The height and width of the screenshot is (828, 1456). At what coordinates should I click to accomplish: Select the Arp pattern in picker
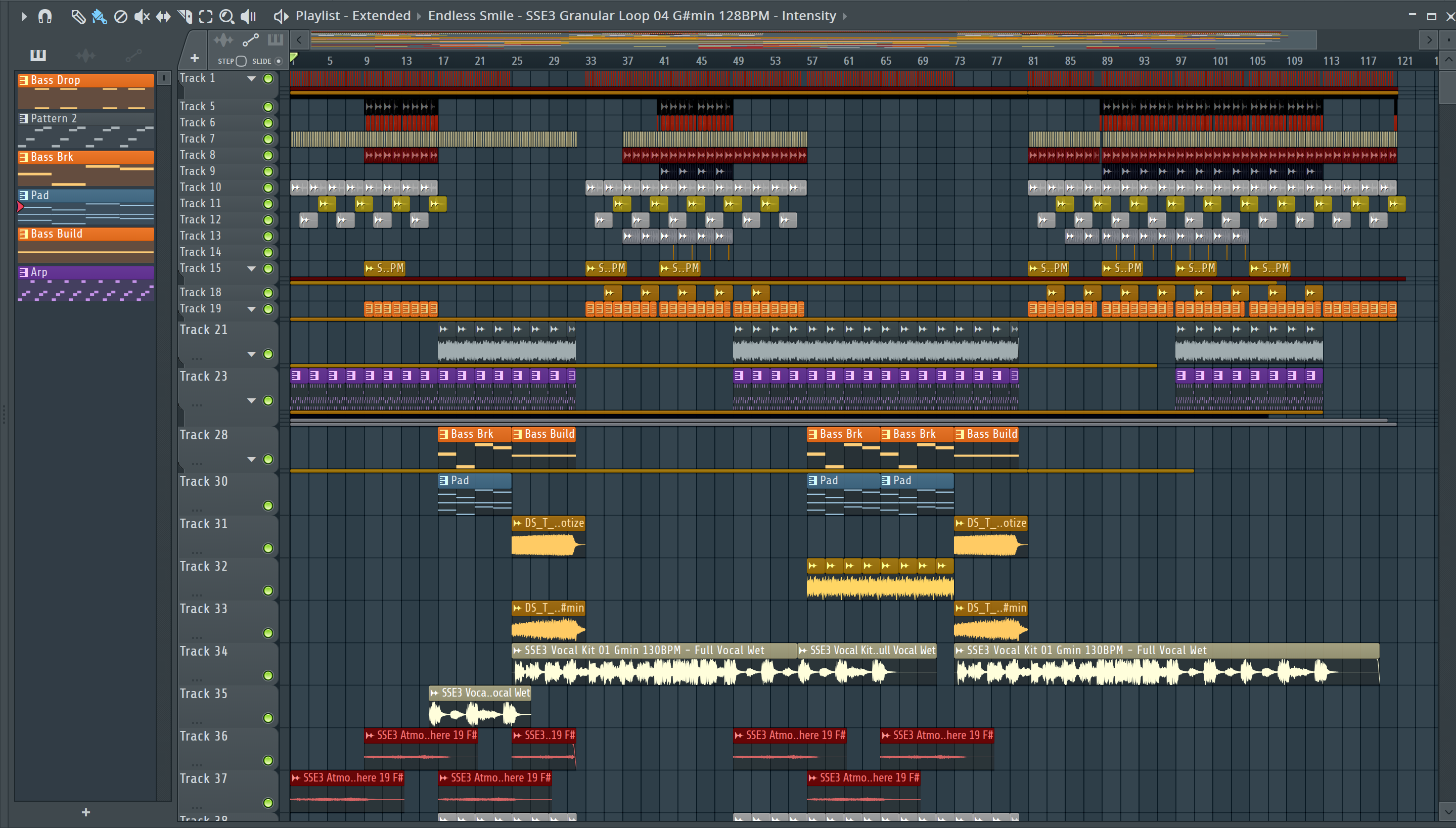pyautogui.click(x=85, y=283)
